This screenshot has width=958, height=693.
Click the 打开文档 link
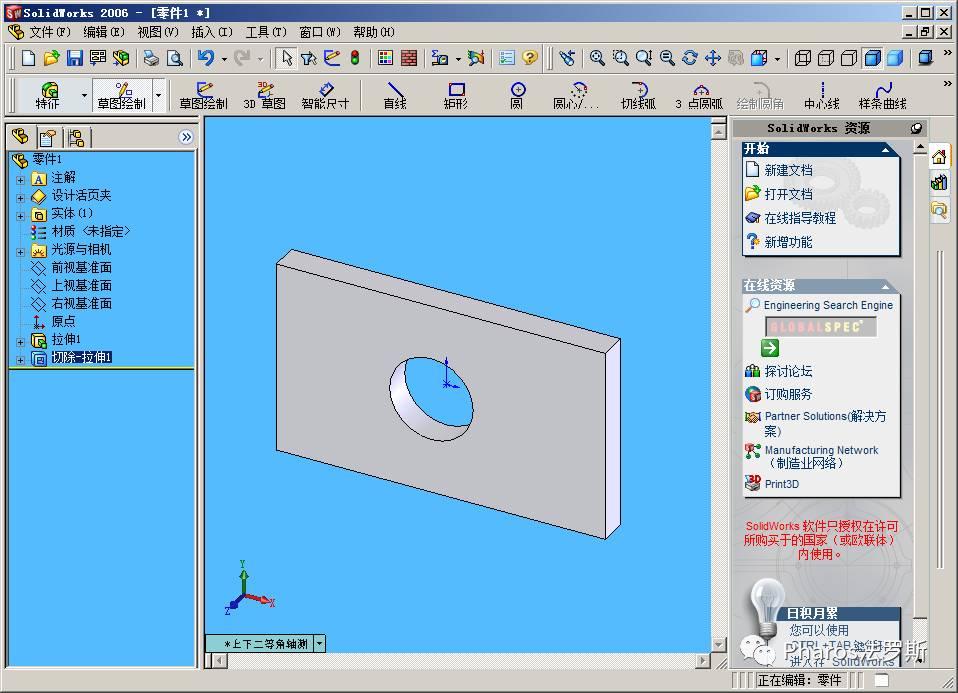[788, 194]
